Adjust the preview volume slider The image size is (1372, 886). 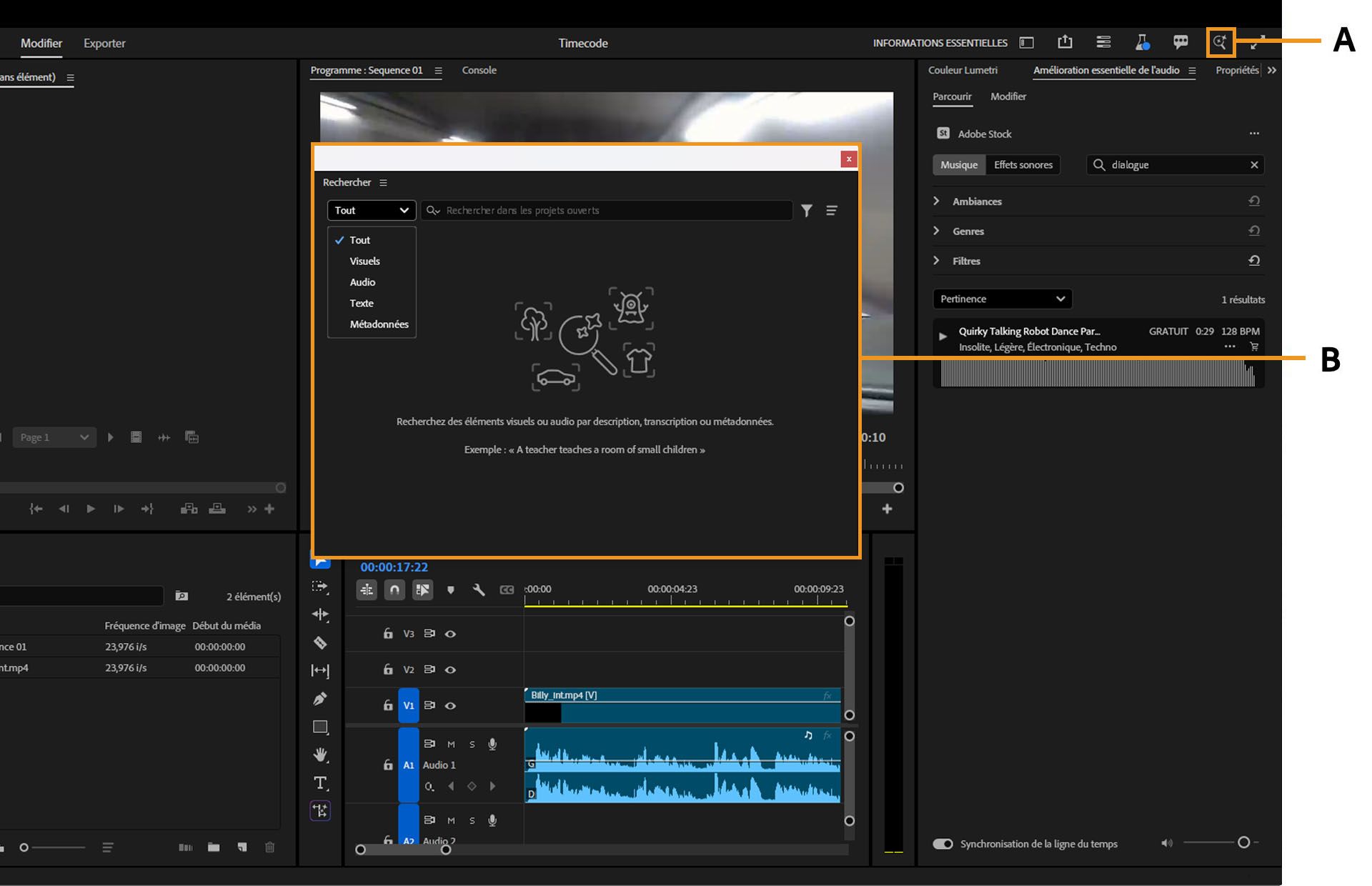(1243, 843)
